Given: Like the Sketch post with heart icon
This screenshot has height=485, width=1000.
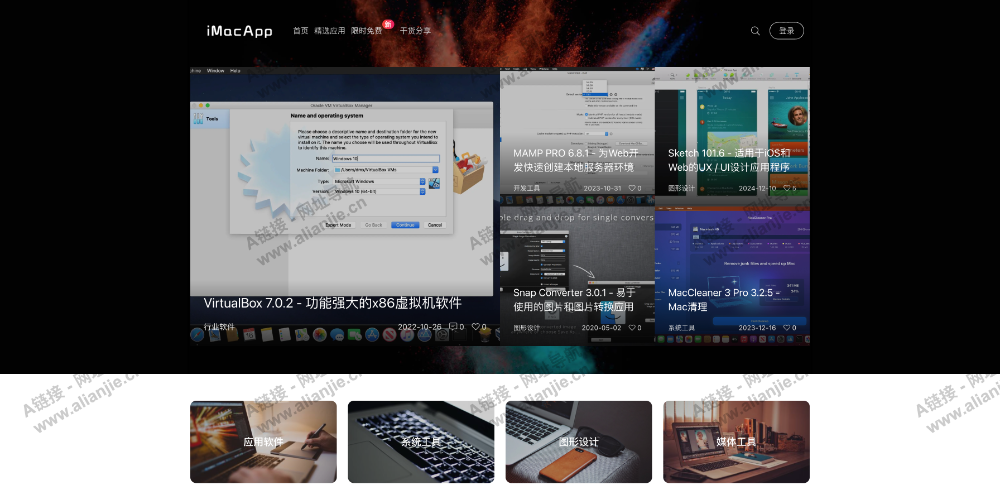Looking at the screenshot, I should click(x=788, y=188).
